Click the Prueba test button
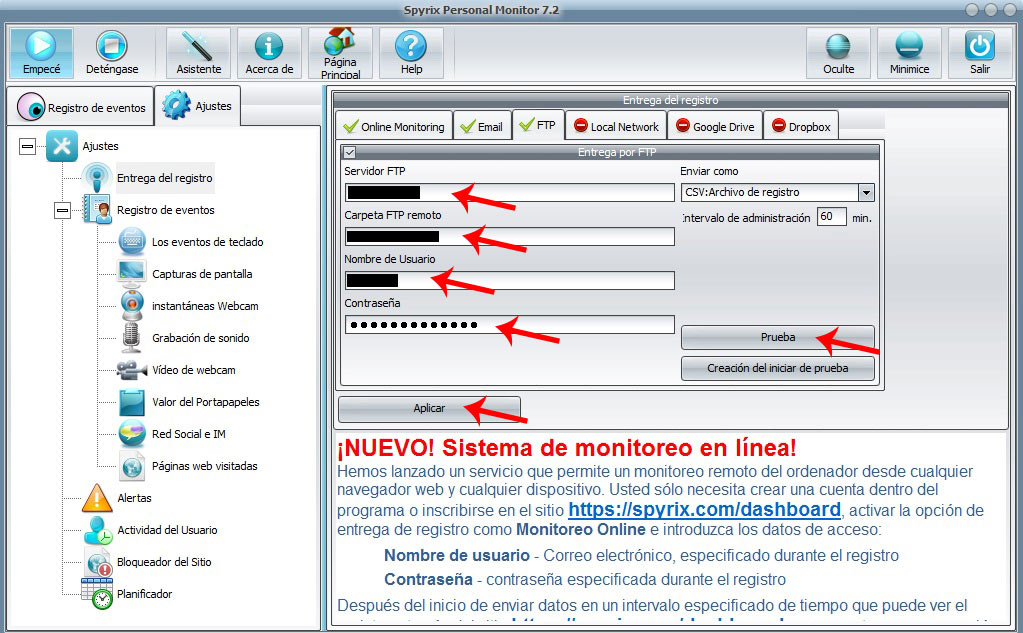This screenshot has width=1023, height=633. [778, 337]
